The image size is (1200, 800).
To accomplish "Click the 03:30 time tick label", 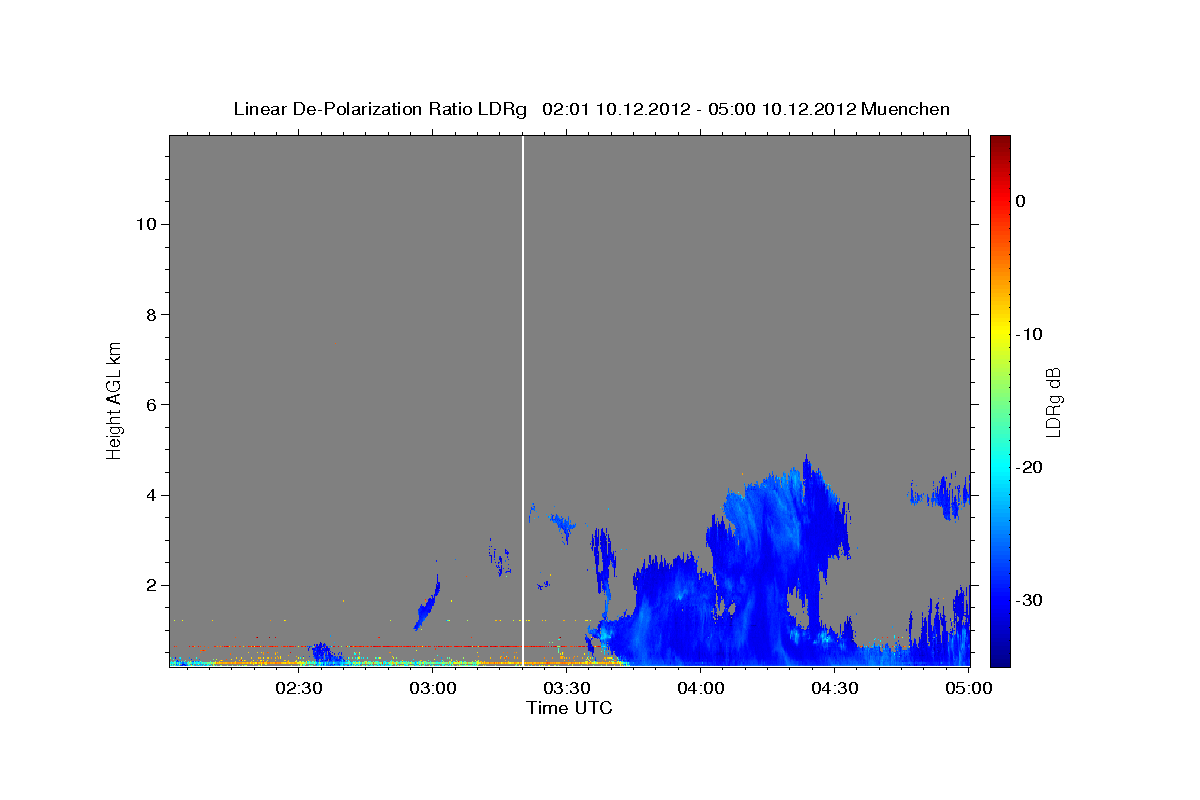I will [567, 688].
